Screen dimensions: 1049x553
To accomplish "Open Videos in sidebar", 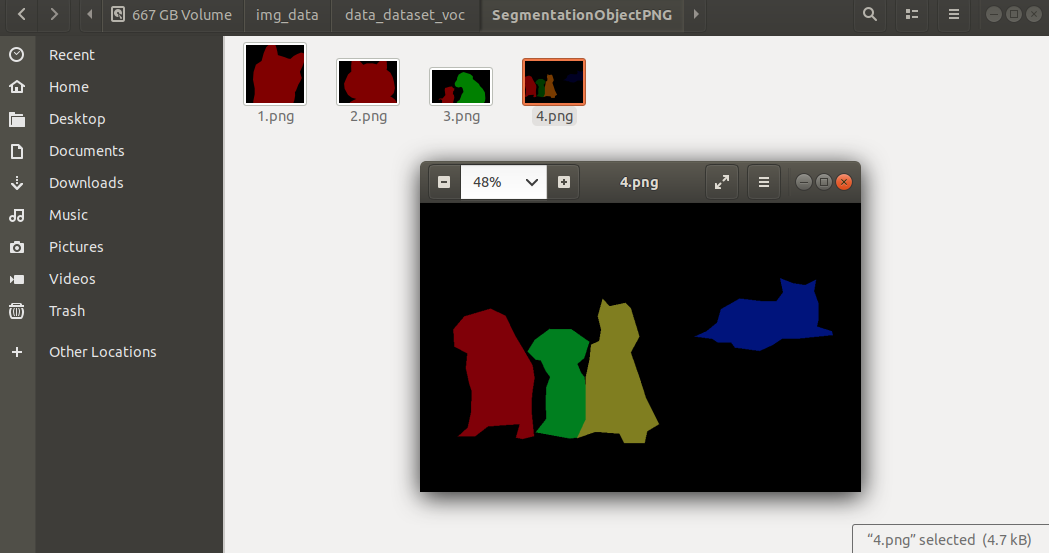I will point(72,279).
